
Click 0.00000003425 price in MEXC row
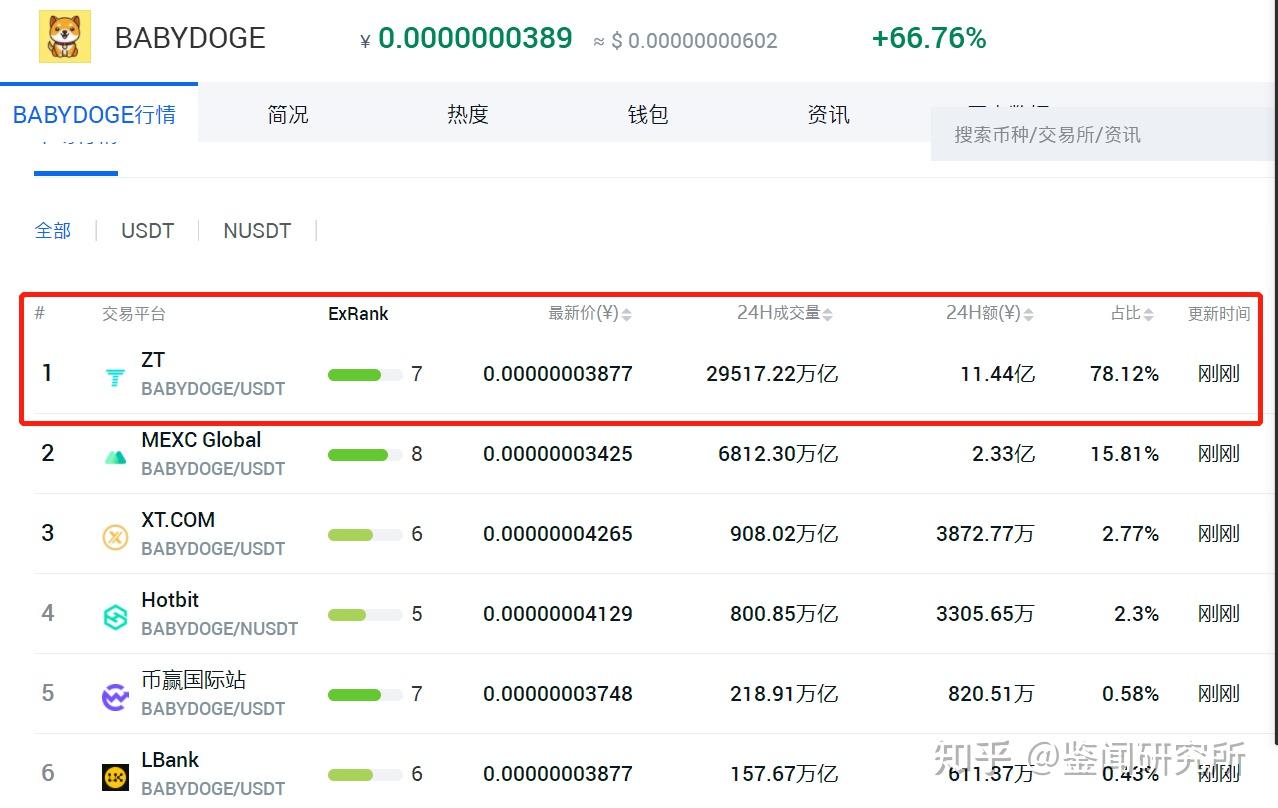(x=558, y=454)
